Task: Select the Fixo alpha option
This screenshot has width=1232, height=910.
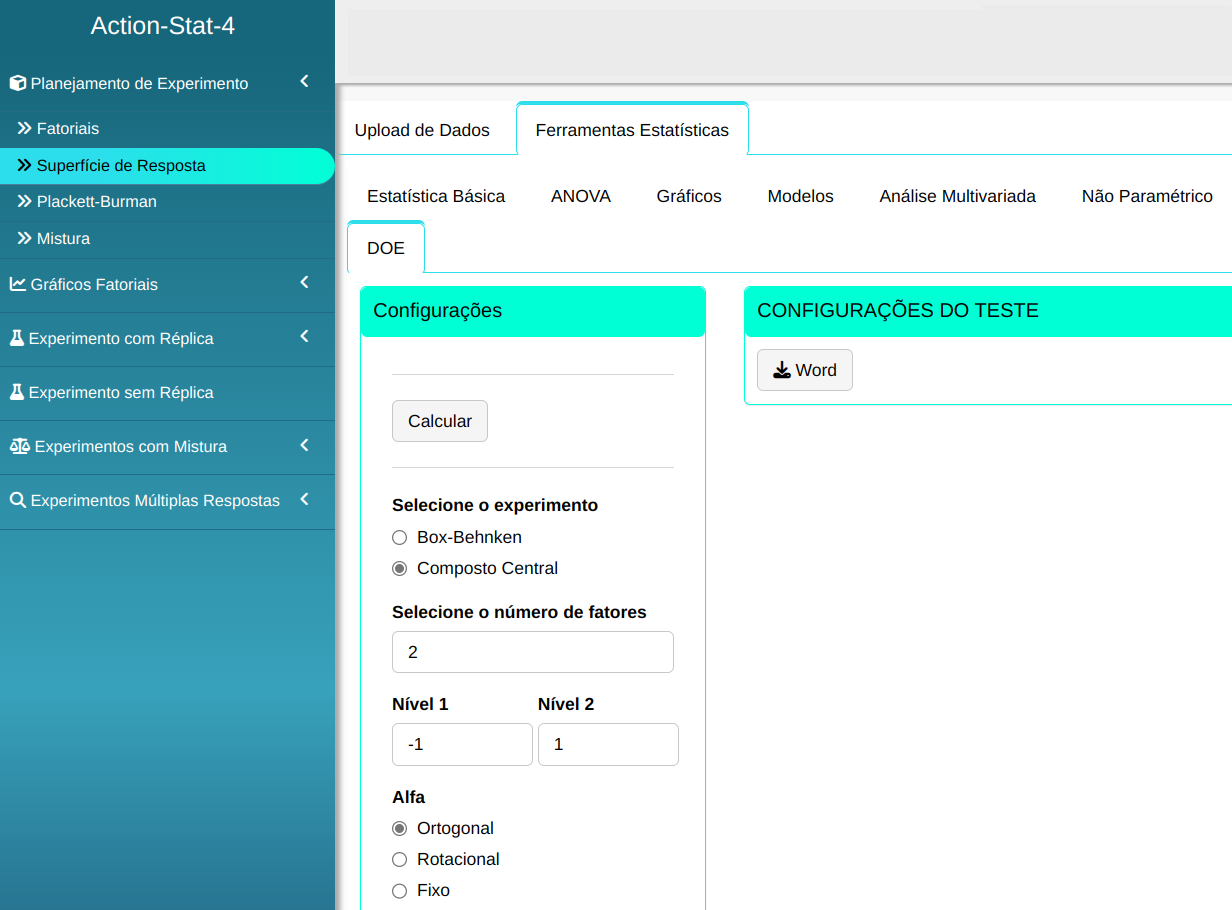Action: point(400,890)
